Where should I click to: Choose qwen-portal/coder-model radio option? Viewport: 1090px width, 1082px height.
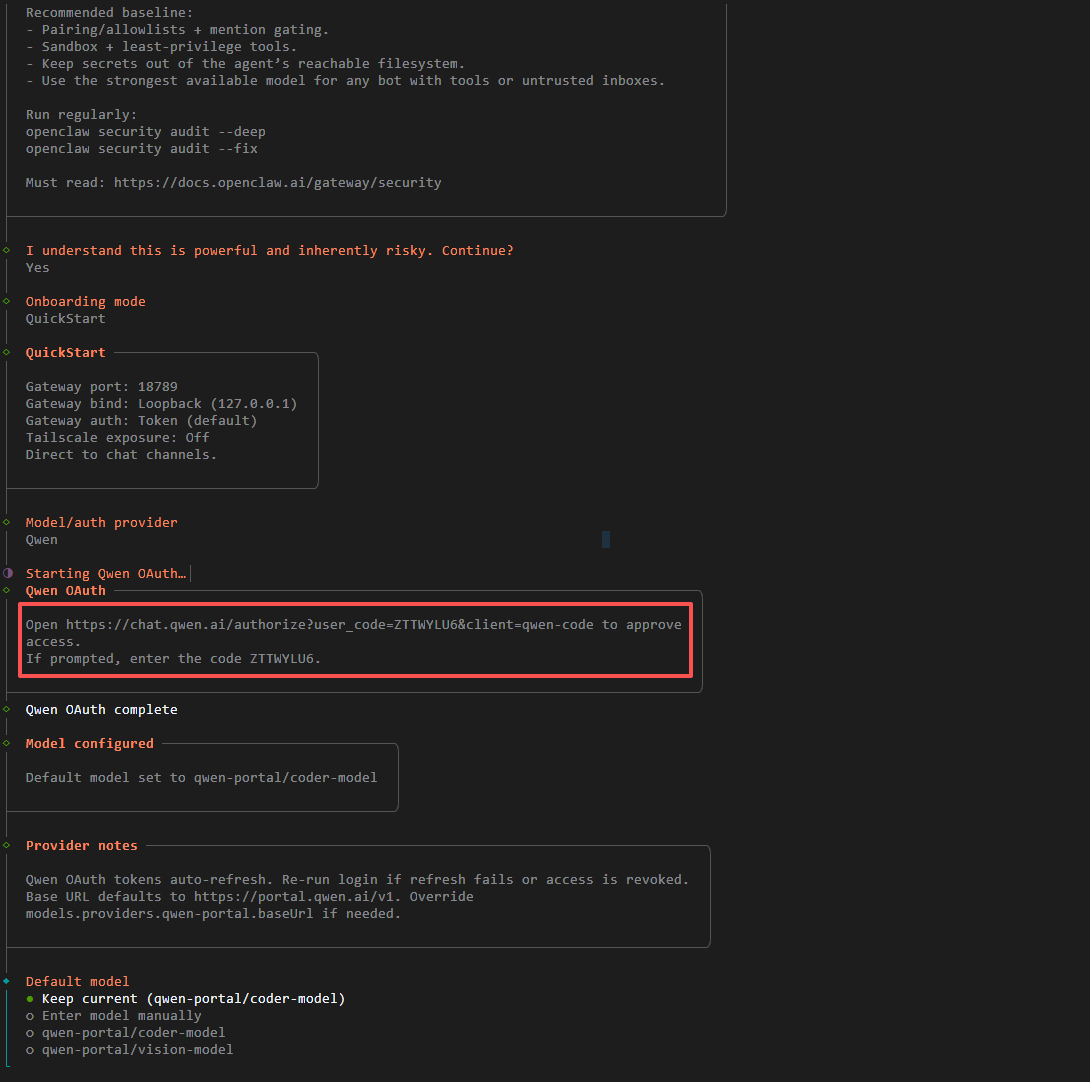[126, 1033]
